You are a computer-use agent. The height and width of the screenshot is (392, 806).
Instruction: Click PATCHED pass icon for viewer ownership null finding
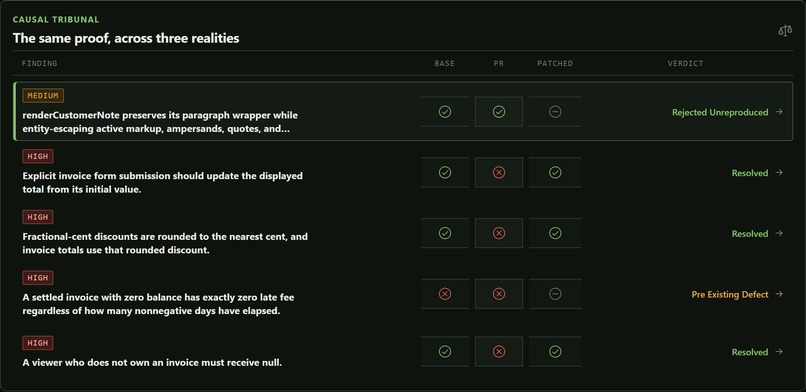click(x=555, y=351)
